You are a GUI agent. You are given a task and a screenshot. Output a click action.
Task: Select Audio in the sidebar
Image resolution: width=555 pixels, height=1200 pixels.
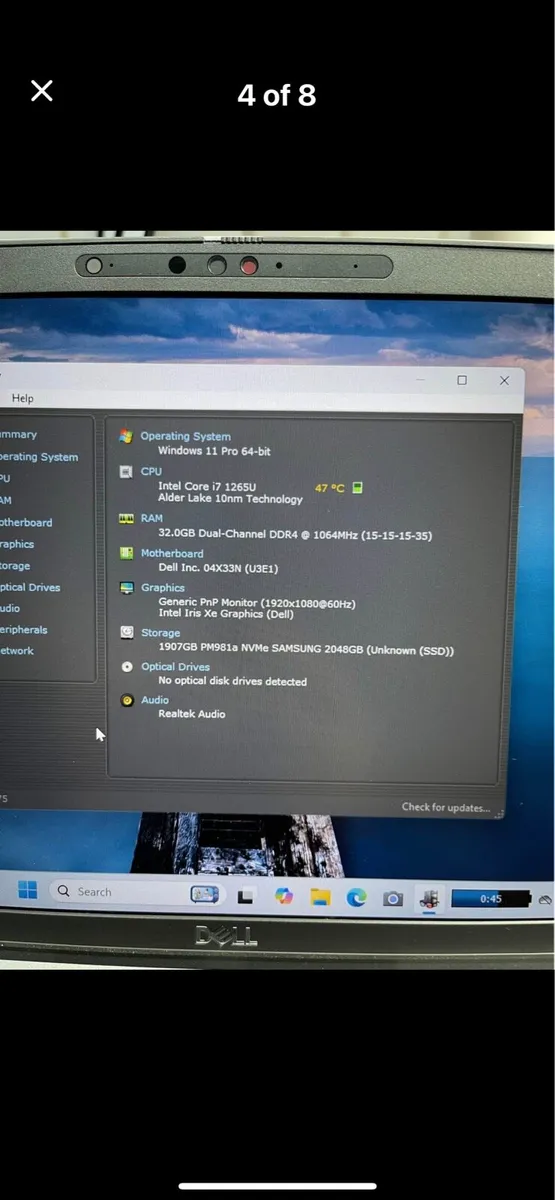tap(10, 608)
